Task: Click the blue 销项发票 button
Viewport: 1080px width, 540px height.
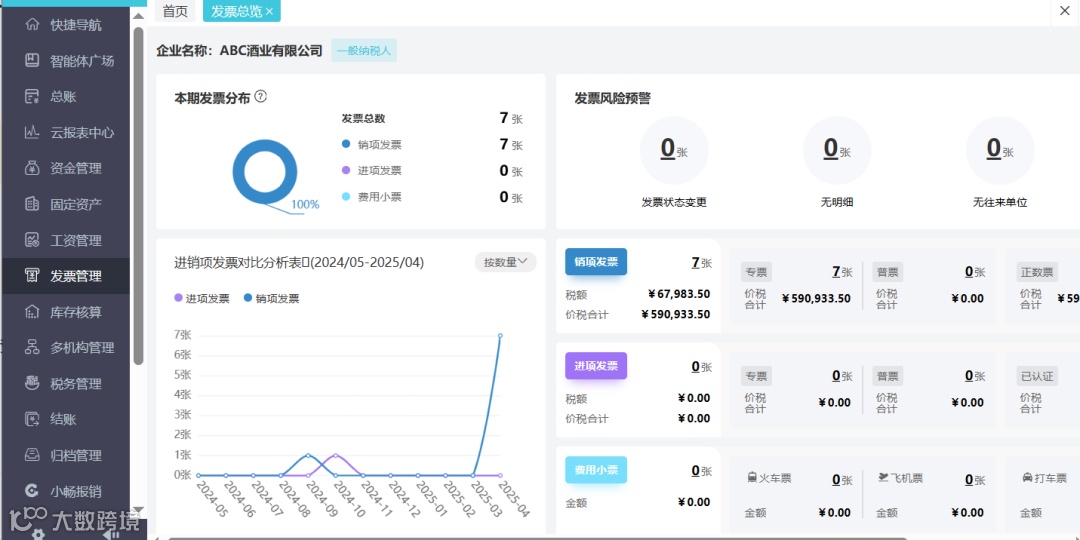Action: [x=596, y=262]
